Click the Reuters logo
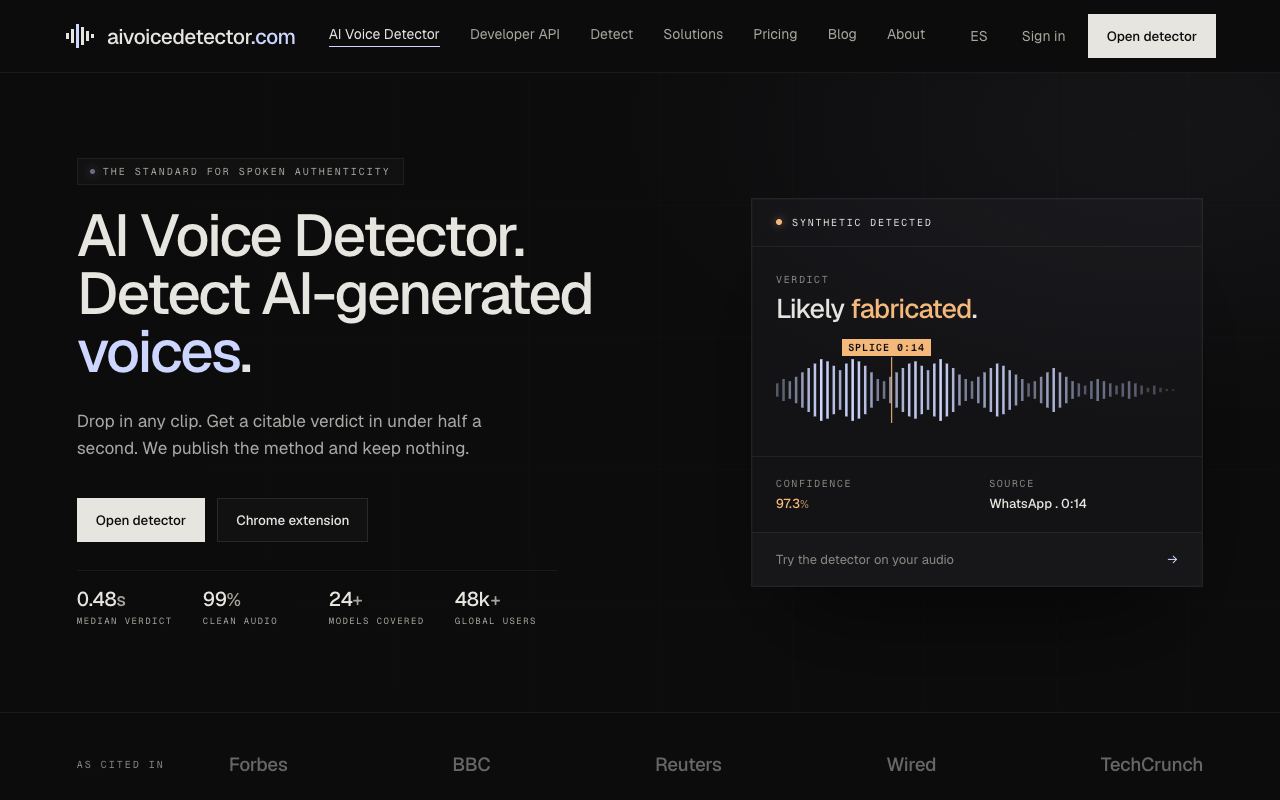 [x=688, y=765]
